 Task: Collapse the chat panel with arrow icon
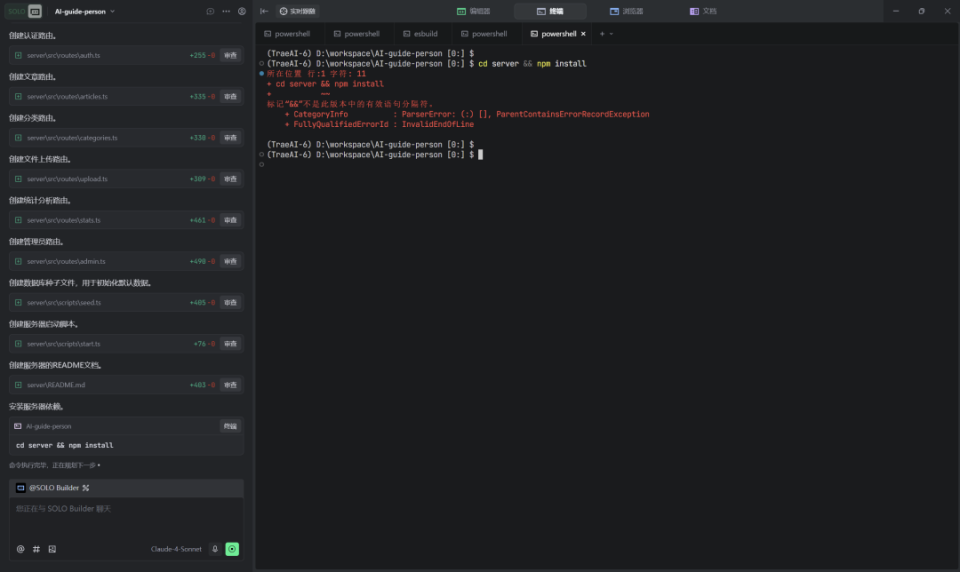[x=264, y=11]
